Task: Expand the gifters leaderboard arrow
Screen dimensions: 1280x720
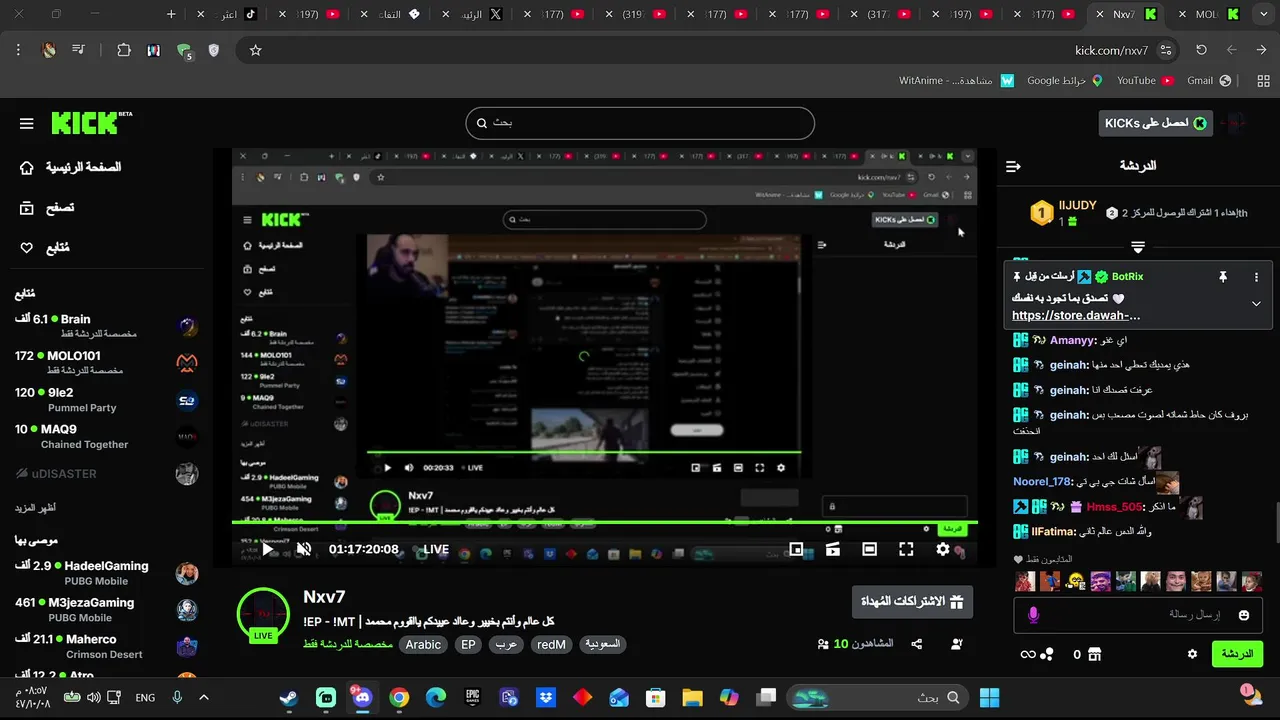Action: [1138, 246]
